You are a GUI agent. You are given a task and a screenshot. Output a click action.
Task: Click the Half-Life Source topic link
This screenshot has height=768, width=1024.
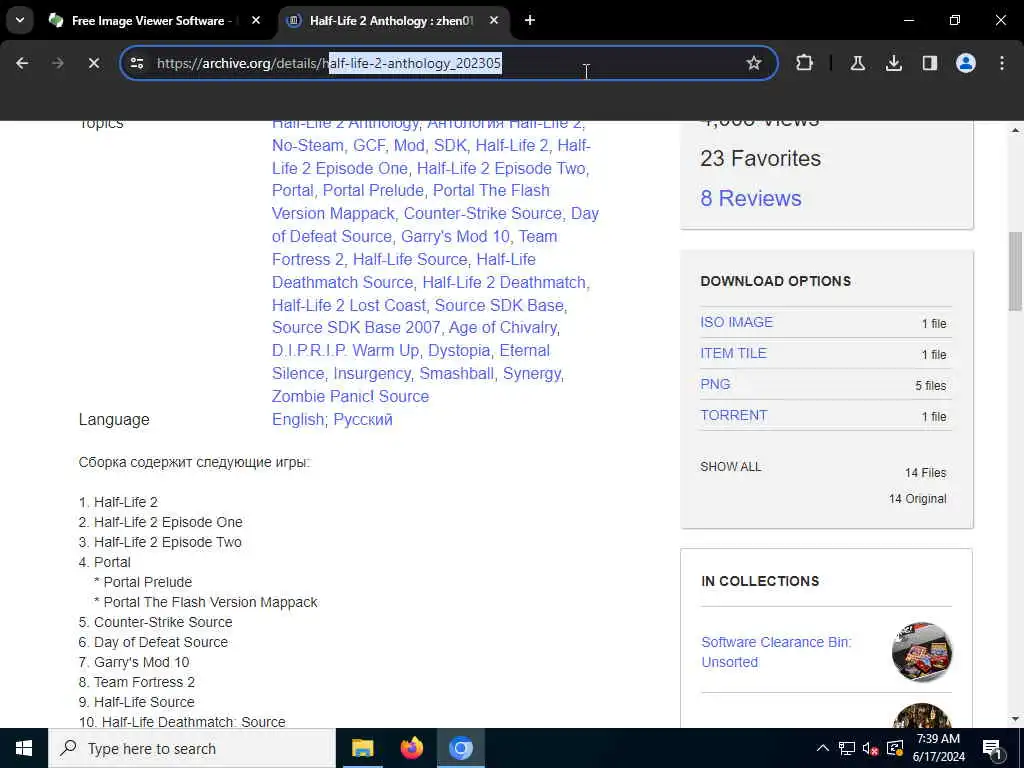pos(410,259)
